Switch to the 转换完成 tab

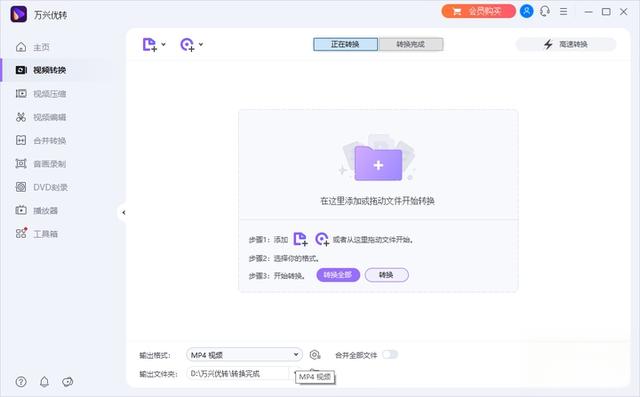coord(411,44)
